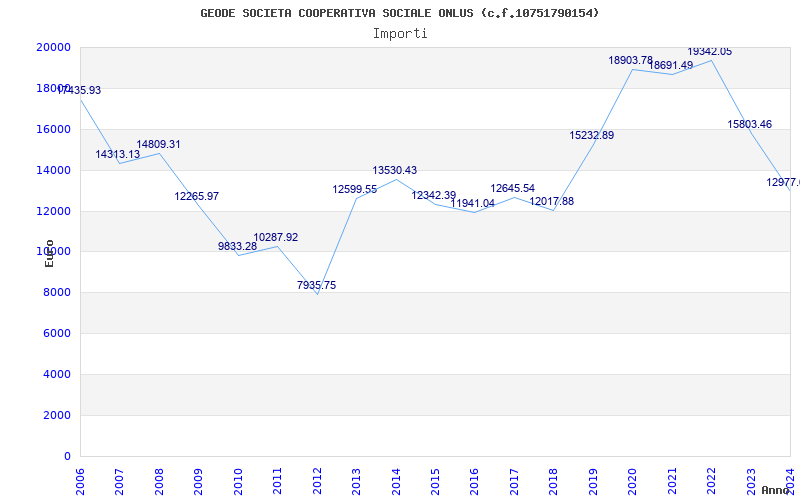Image resolution: width=800 pixels, height=500 pixels.
Task: Select the data label 18691.49
Action: (x=670, y=65)
